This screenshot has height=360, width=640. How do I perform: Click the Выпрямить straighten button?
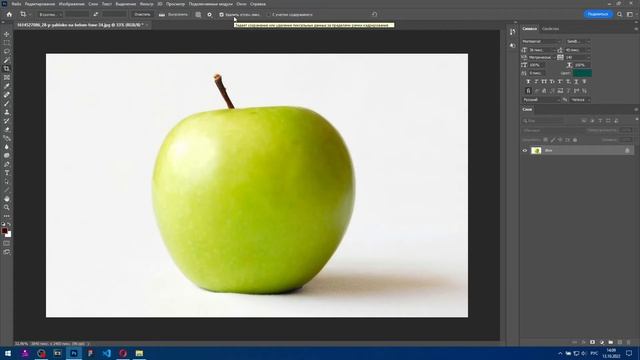pos(173,14)
